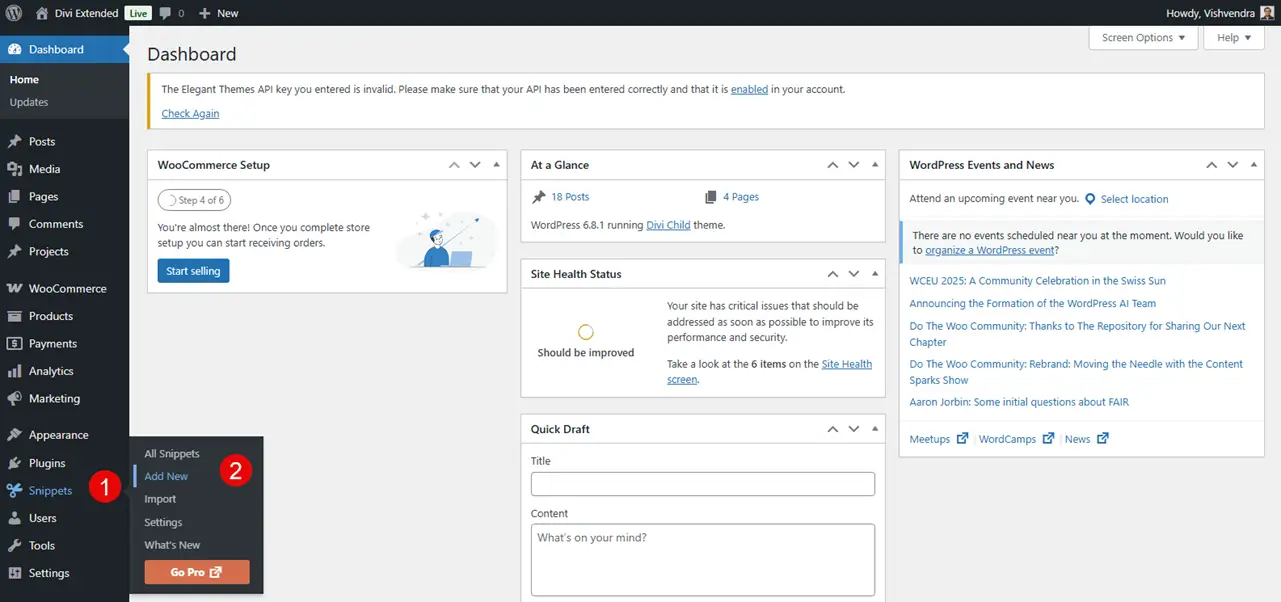The height and width of the screenshot is (602, 1281).
Task: Click the plus New icon in admin bar
Action: pyautogui.click(x=204, y=13)
